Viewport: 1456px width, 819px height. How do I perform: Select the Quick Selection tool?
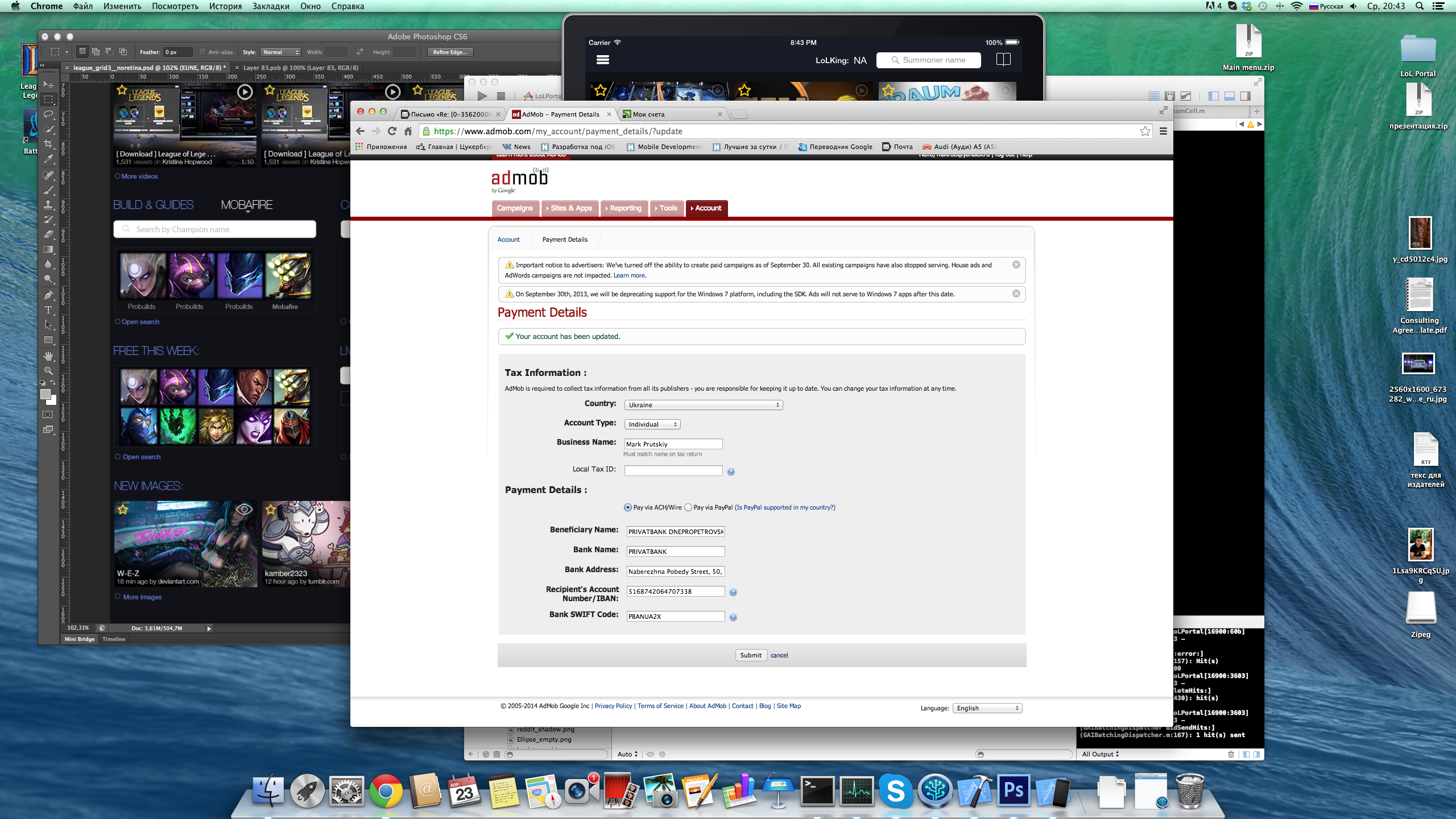coord(48,129)
